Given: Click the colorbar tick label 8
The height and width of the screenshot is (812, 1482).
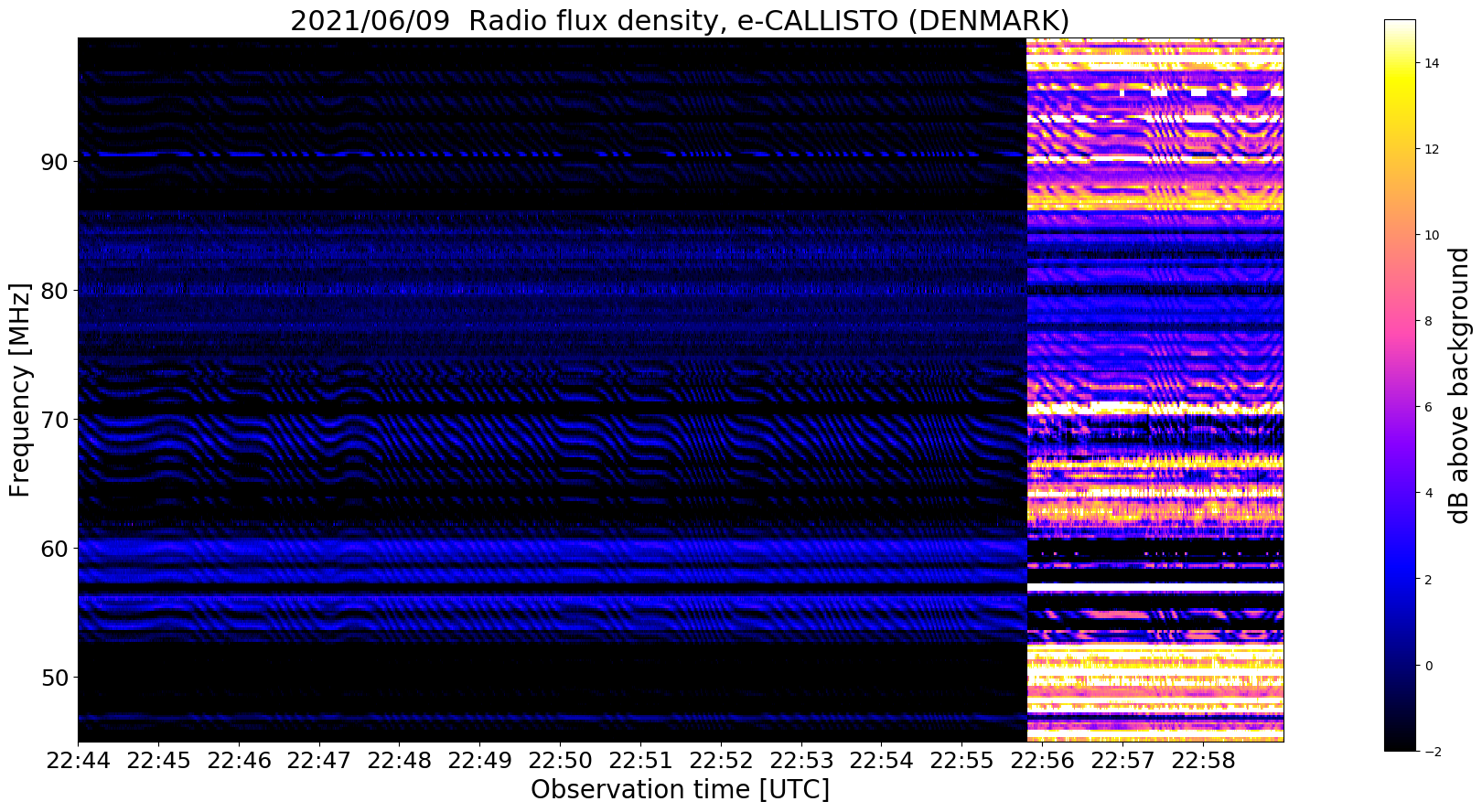Looking at the screenshot, I should tap(1427, 321).
